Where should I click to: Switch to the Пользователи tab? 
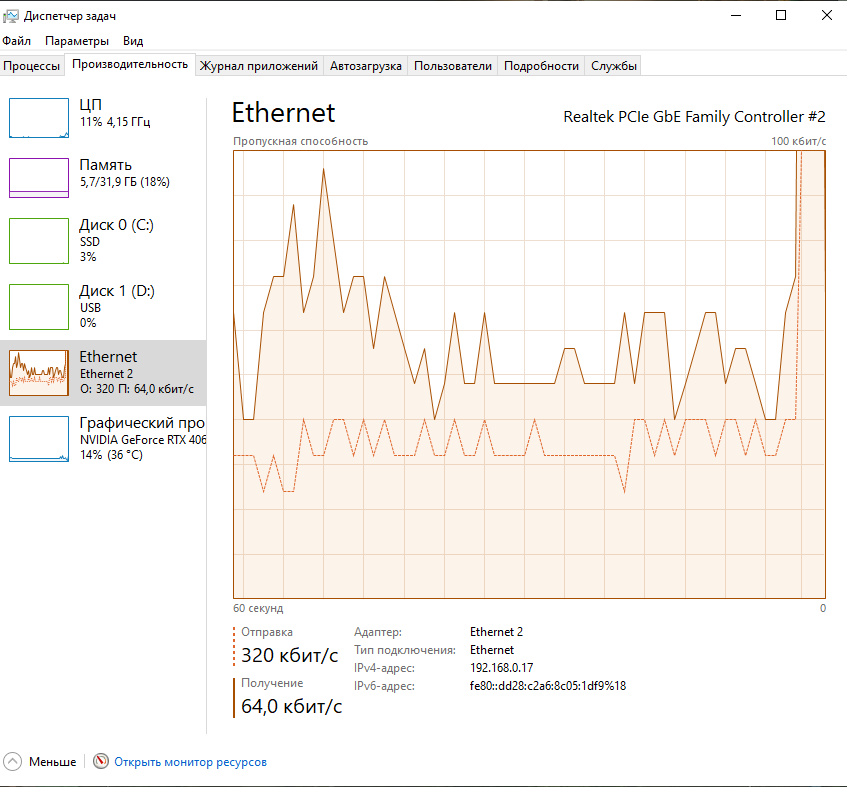coord(453,66)
